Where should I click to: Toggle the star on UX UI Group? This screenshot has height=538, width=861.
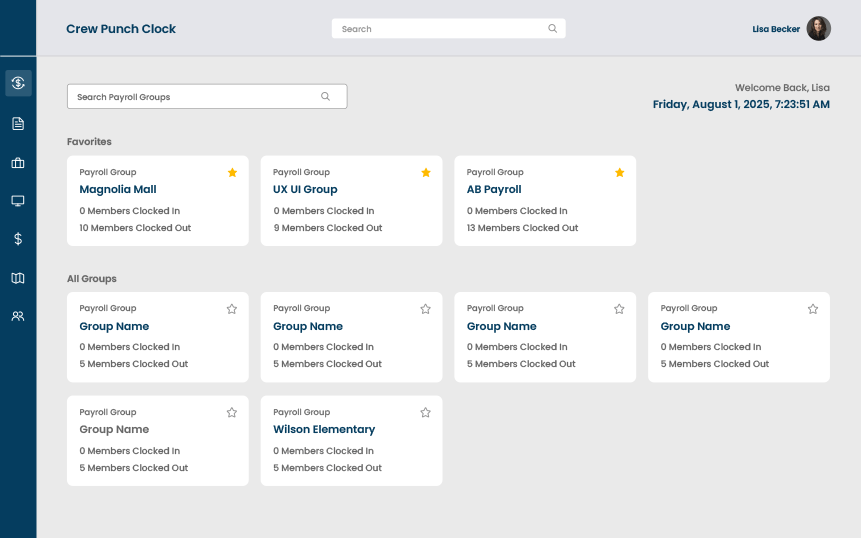[426, 173]
